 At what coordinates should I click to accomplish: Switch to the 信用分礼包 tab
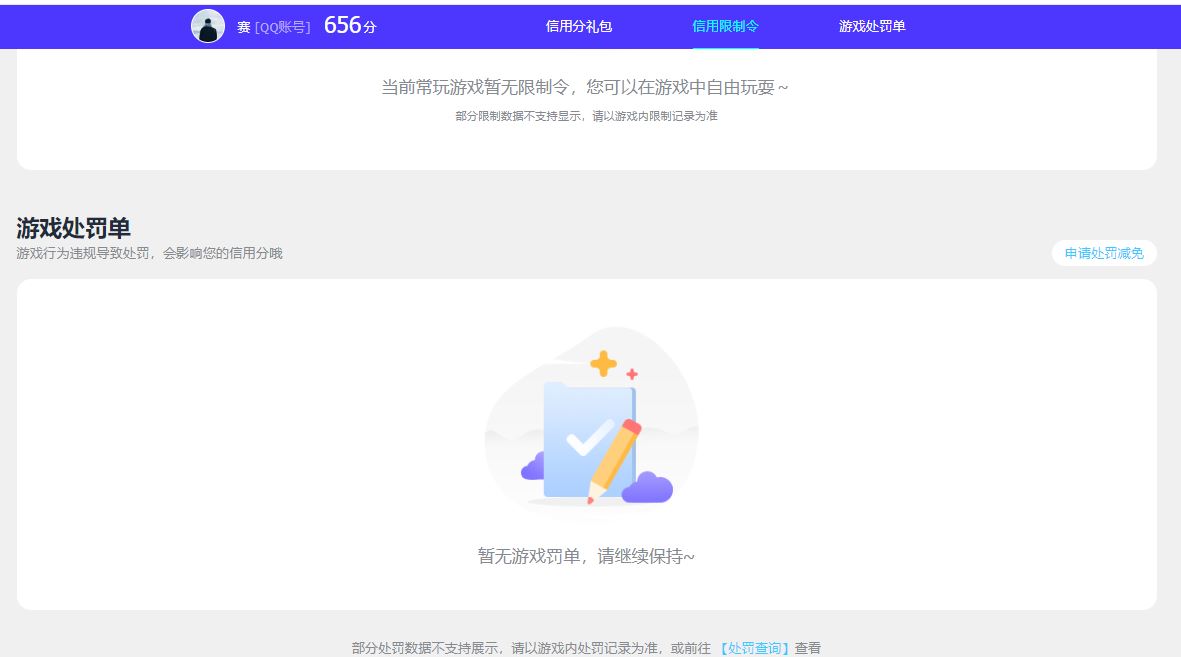point(578,27)
